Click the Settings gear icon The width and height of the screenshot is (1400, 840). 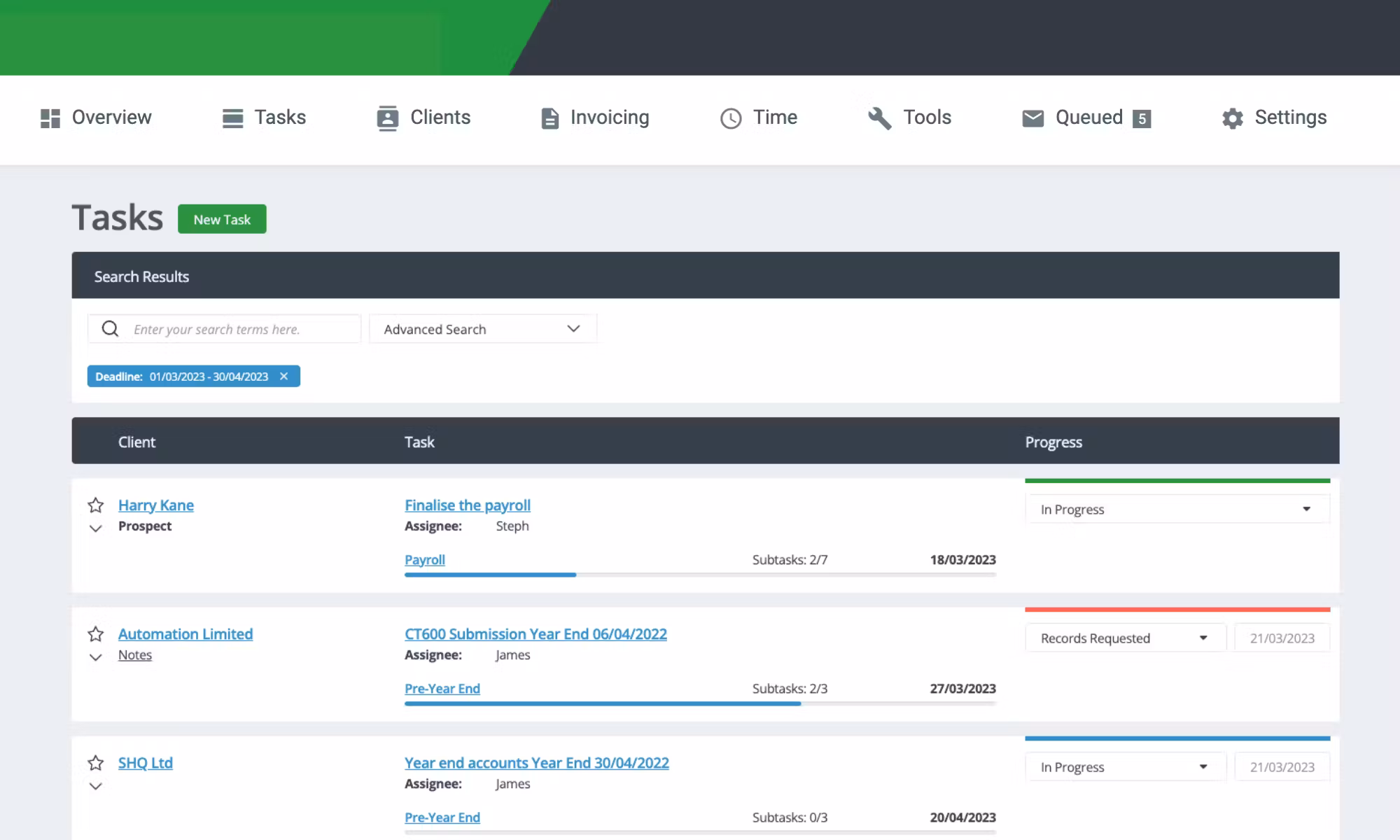1233,118
